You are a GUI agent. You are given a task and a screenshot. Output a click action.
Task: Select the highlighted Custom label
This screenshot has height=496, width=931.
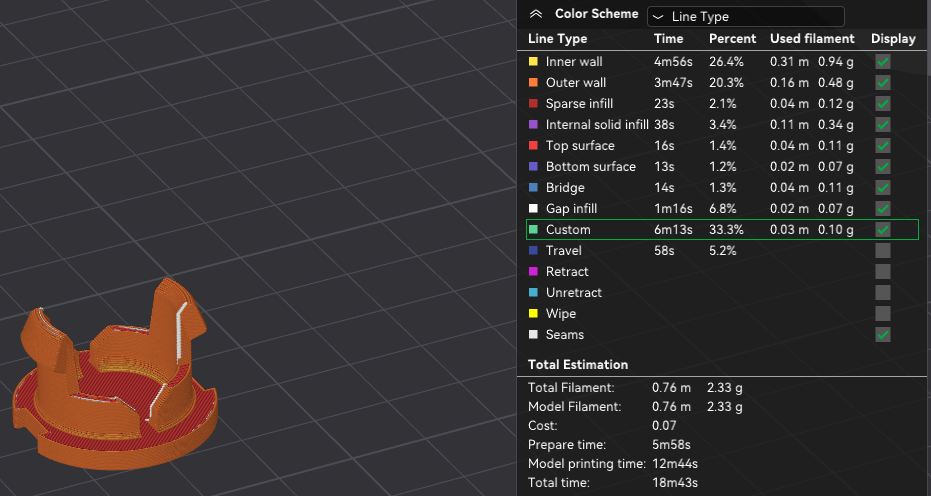pyautogui.click(x=568, y=230)
